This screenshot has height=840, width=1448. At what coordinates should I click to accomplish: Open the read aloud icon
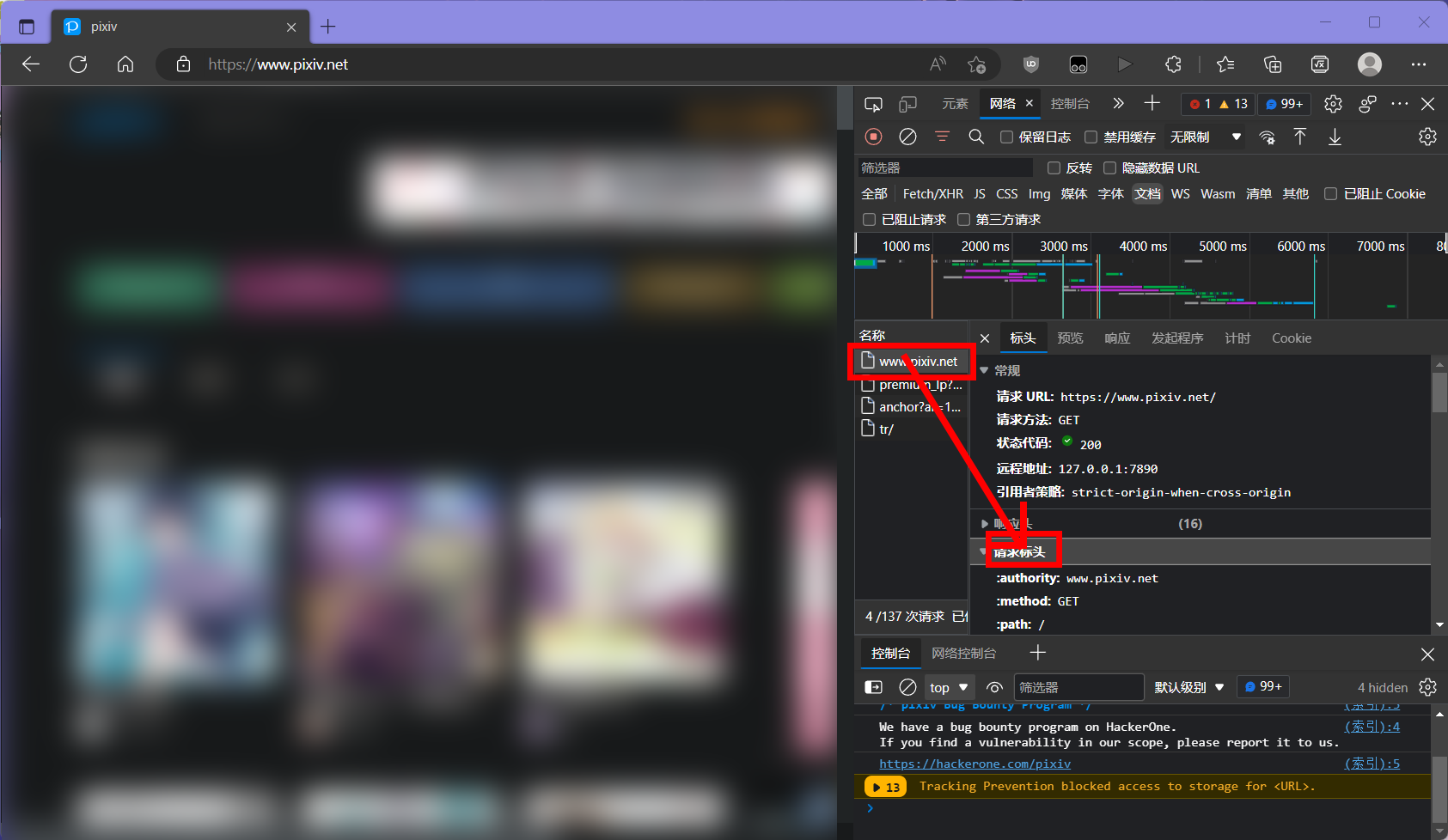pyautogui.click(x=938, y=64)
